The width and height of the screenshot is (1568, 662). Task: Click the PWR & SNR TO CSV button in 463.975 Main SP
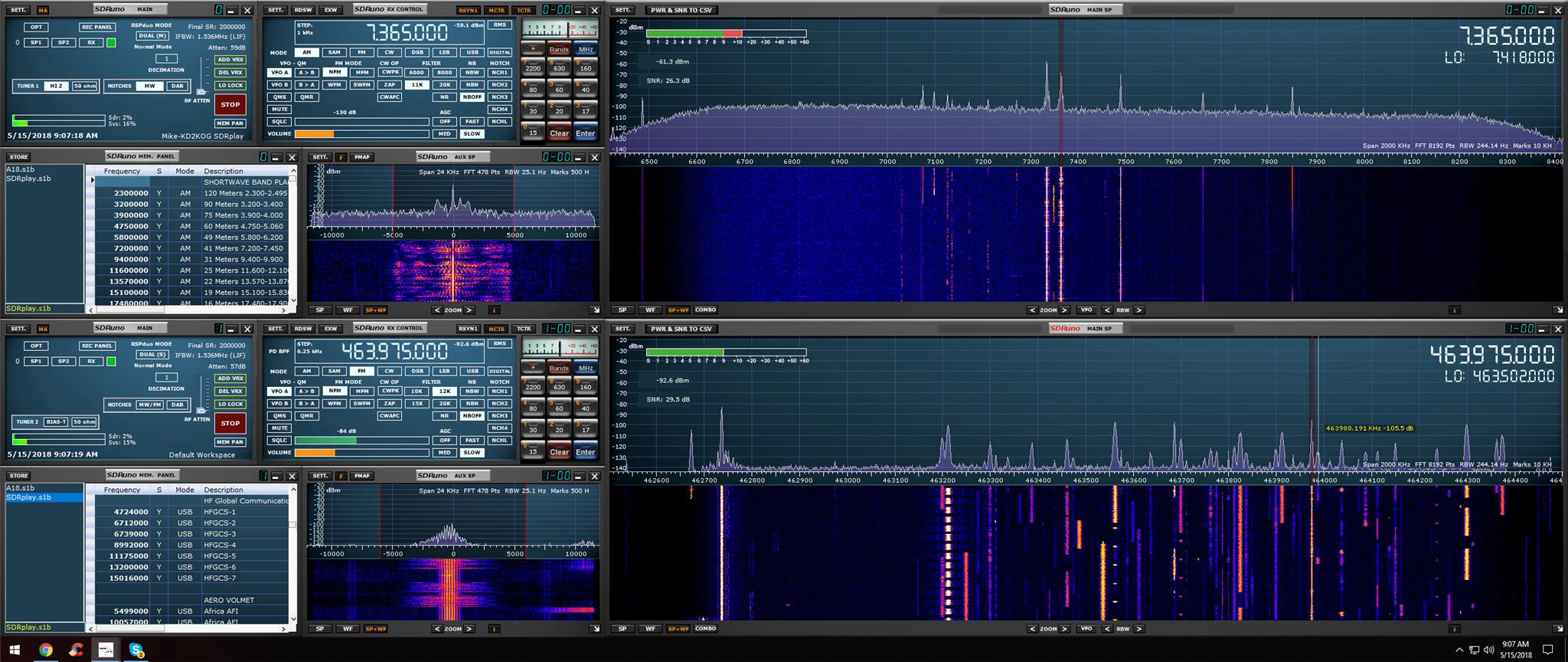click(681, 329)
